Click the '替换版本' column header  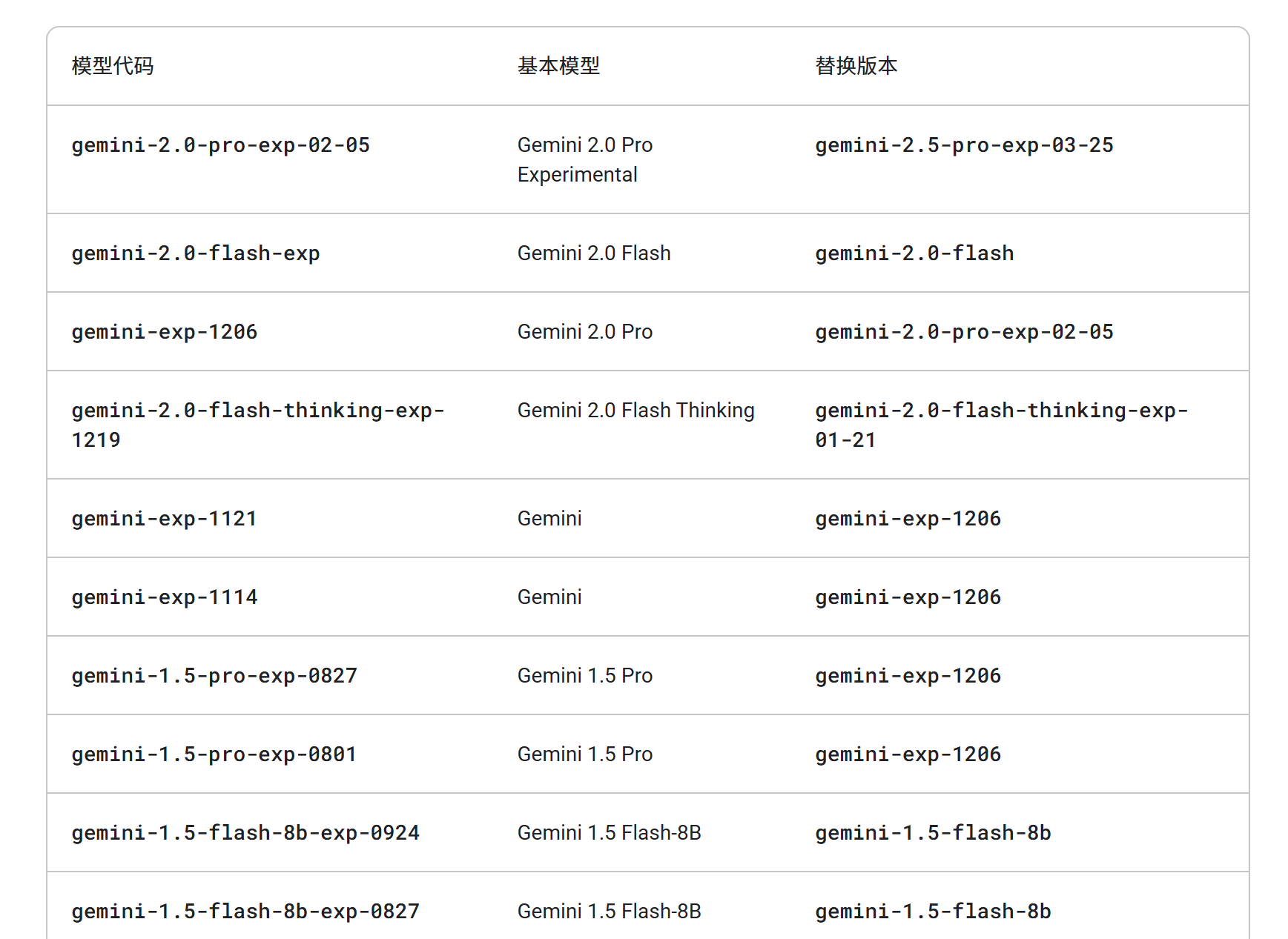pyautogui.click(x=856, y=66)
